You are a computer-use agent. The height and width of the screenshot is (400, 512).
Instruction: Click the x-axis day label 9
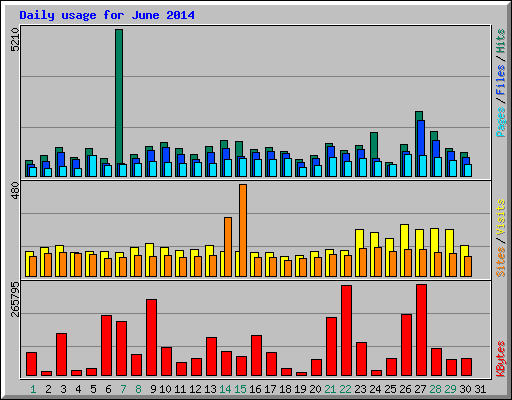tap(153, 389)
